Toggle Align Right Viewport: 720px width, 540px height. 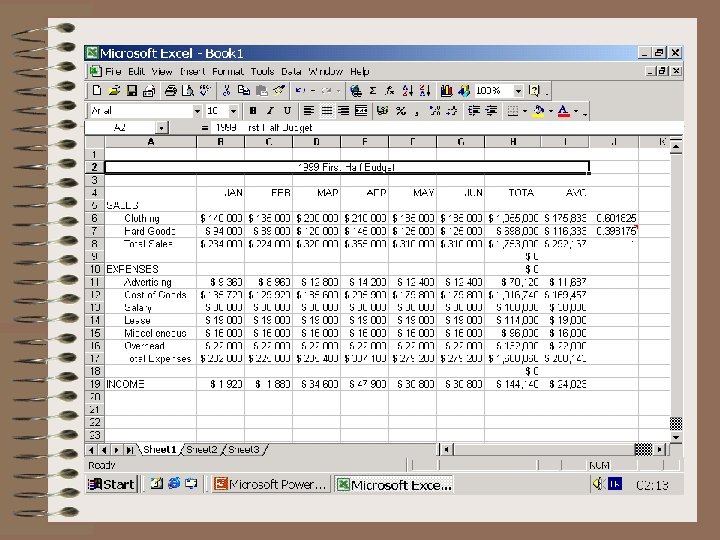(343, 111)
